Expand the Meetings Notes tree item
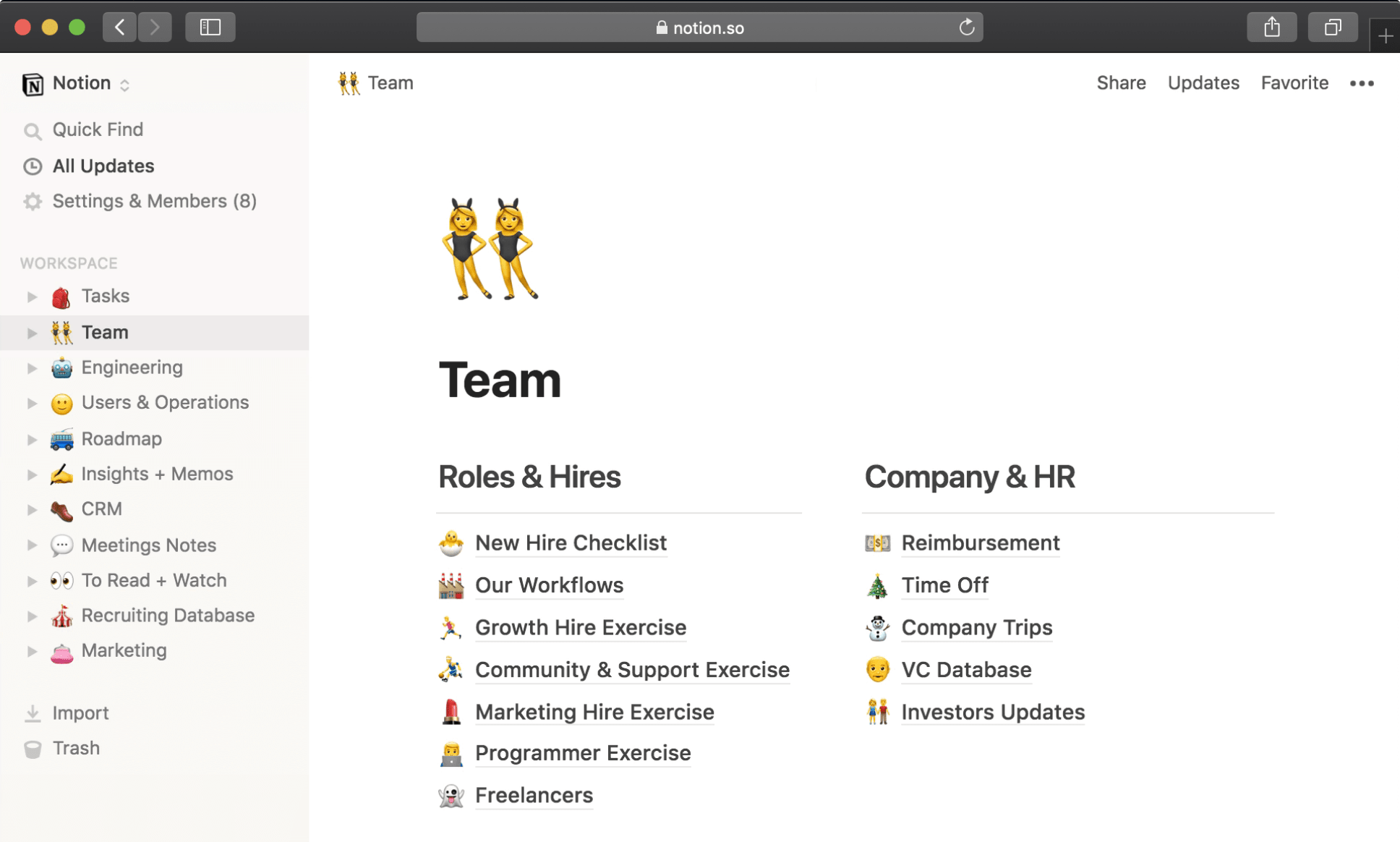Screen dimensions: 1400x842 click(x=30, y=545)
